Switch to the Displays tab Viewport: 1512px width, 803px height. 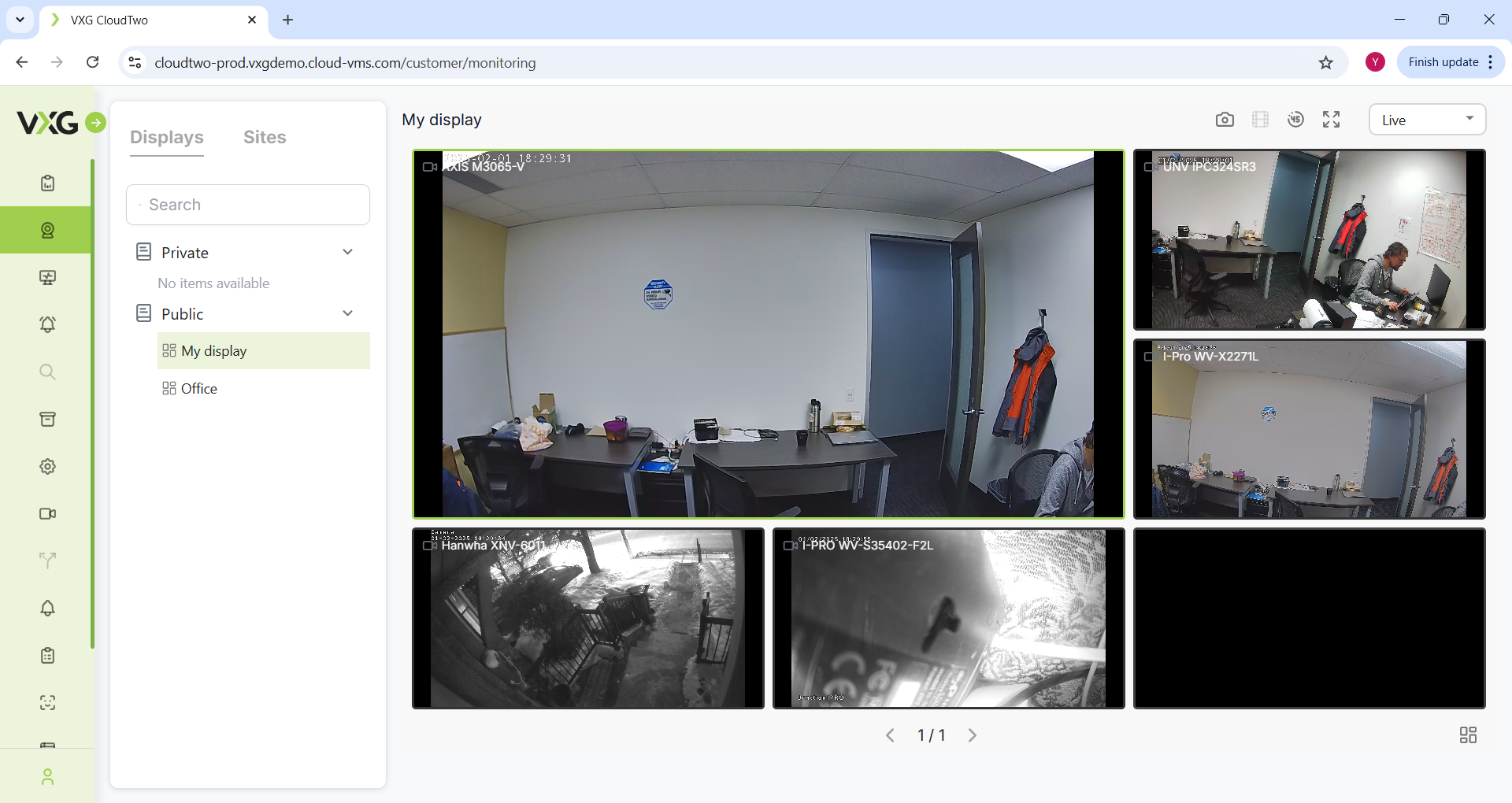(167, 137)
